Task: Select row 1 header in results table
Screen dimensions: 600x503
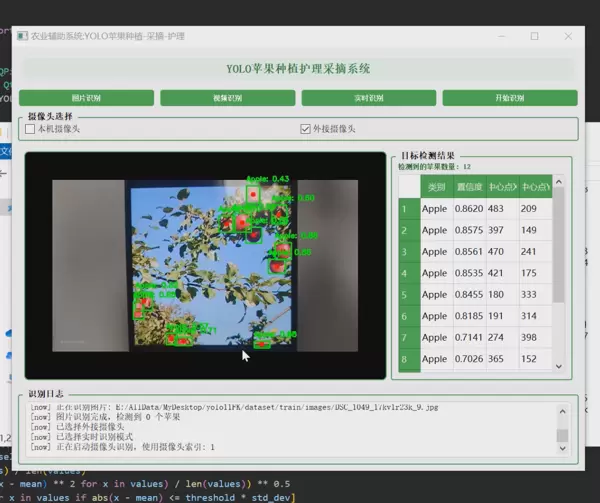Action: point(408,209)
